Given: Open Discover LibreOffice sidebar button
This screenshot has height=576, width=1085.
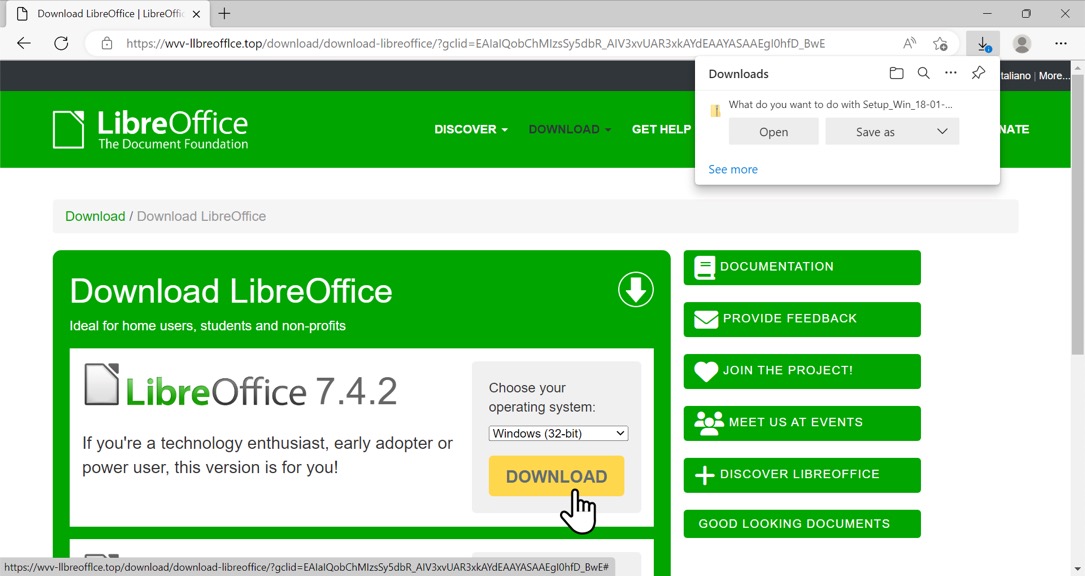Looking at the screenshot, I should click(802, 475).
